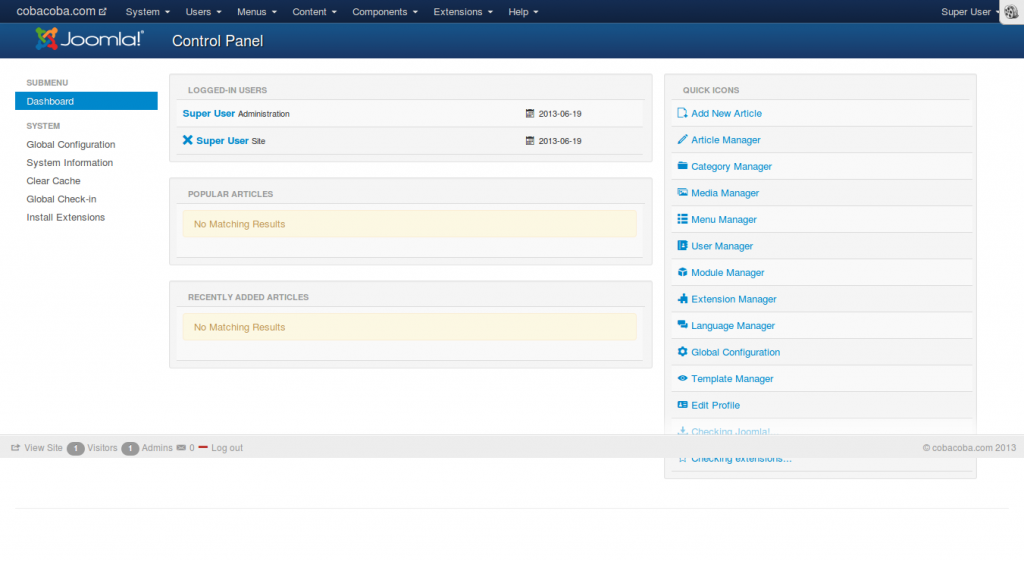Screen dimensions: 1024x561
Task: Click the Global Configuration gear quick icon
Action: click(x=682, y=352)
